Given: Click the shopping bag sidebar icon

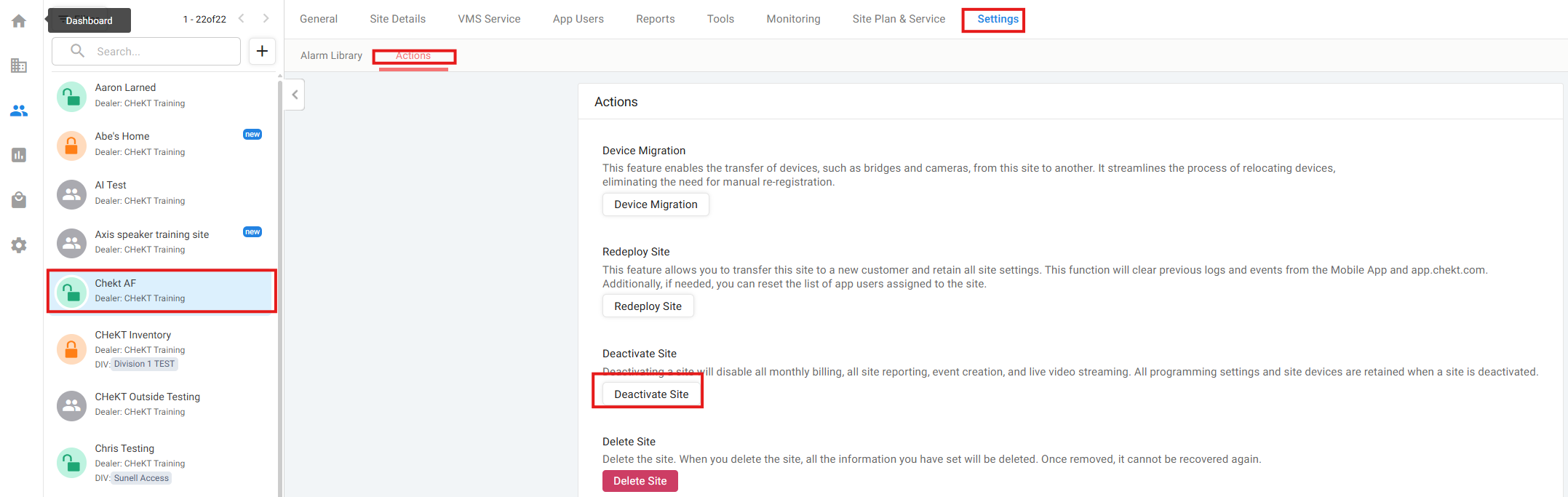Looking at the screenshot, I should (x=19, y=200).
